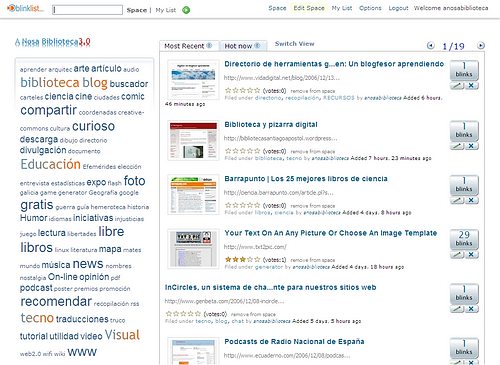Go to next page arrow beside 1/19
This screenshot has width=500, height=365.
coord(481,45)
